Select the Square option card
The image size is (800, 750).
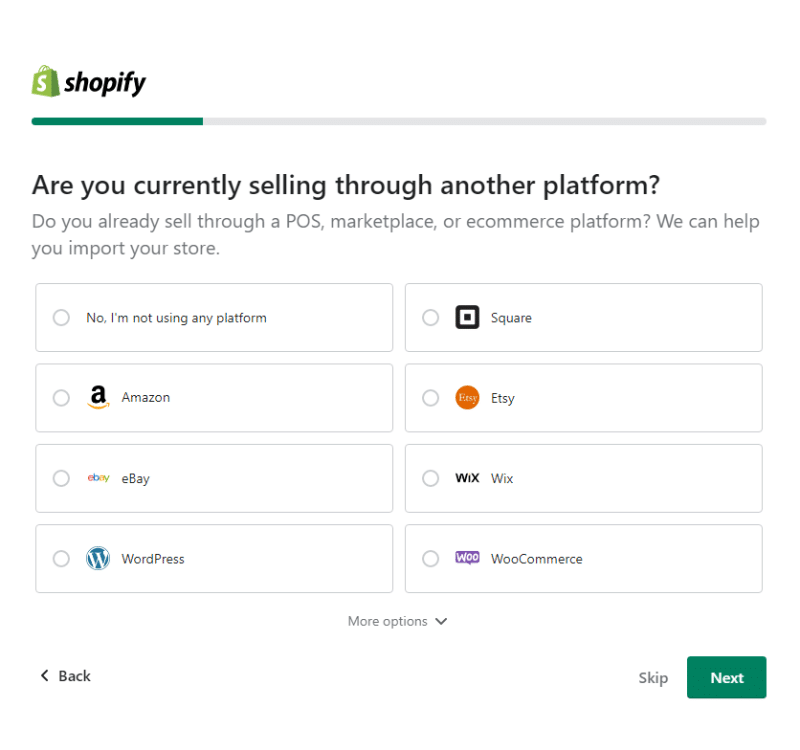(583, 317)
